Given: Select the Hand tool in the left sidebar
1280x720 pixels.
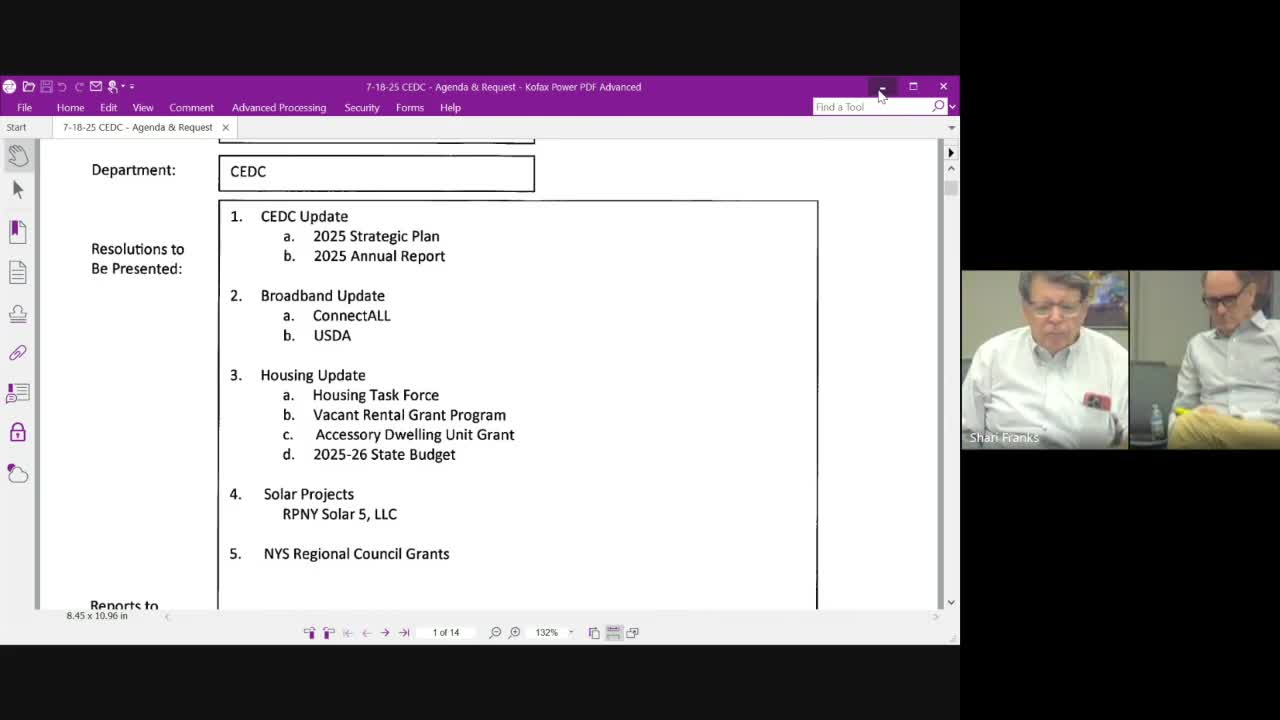Looking at the screenshot, I should (18, 155).
